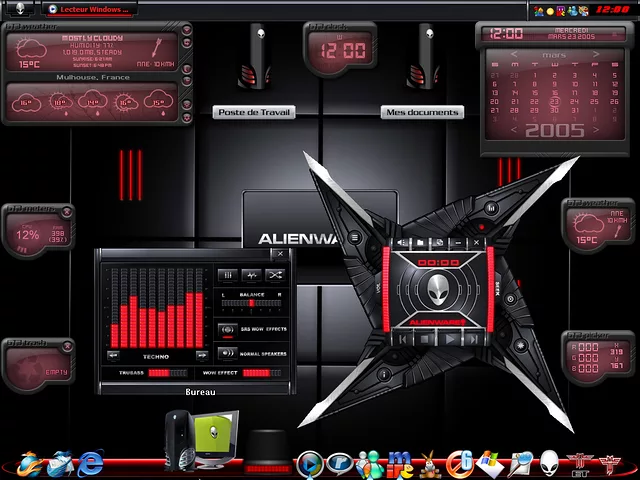Play track in the Alienware media player
The image size is (640, 480).
point(449,339)
